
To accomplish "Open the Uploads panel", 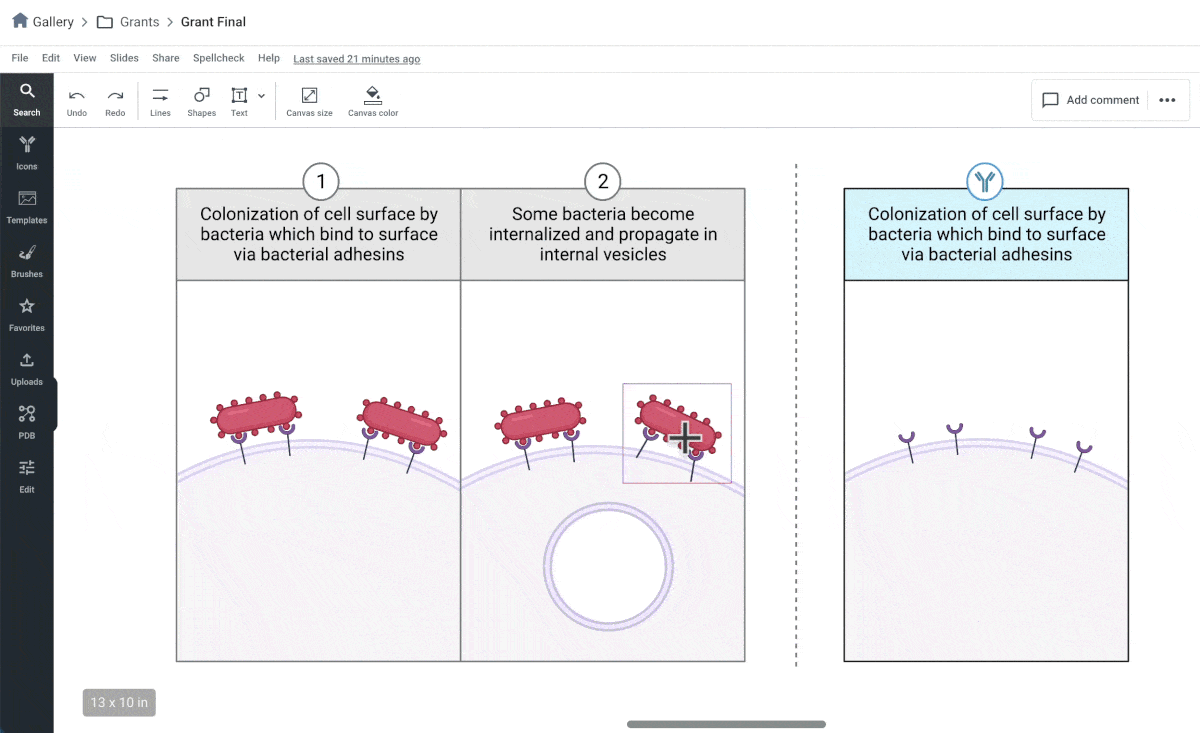I will pyautogui.click(x=27, y=370).
